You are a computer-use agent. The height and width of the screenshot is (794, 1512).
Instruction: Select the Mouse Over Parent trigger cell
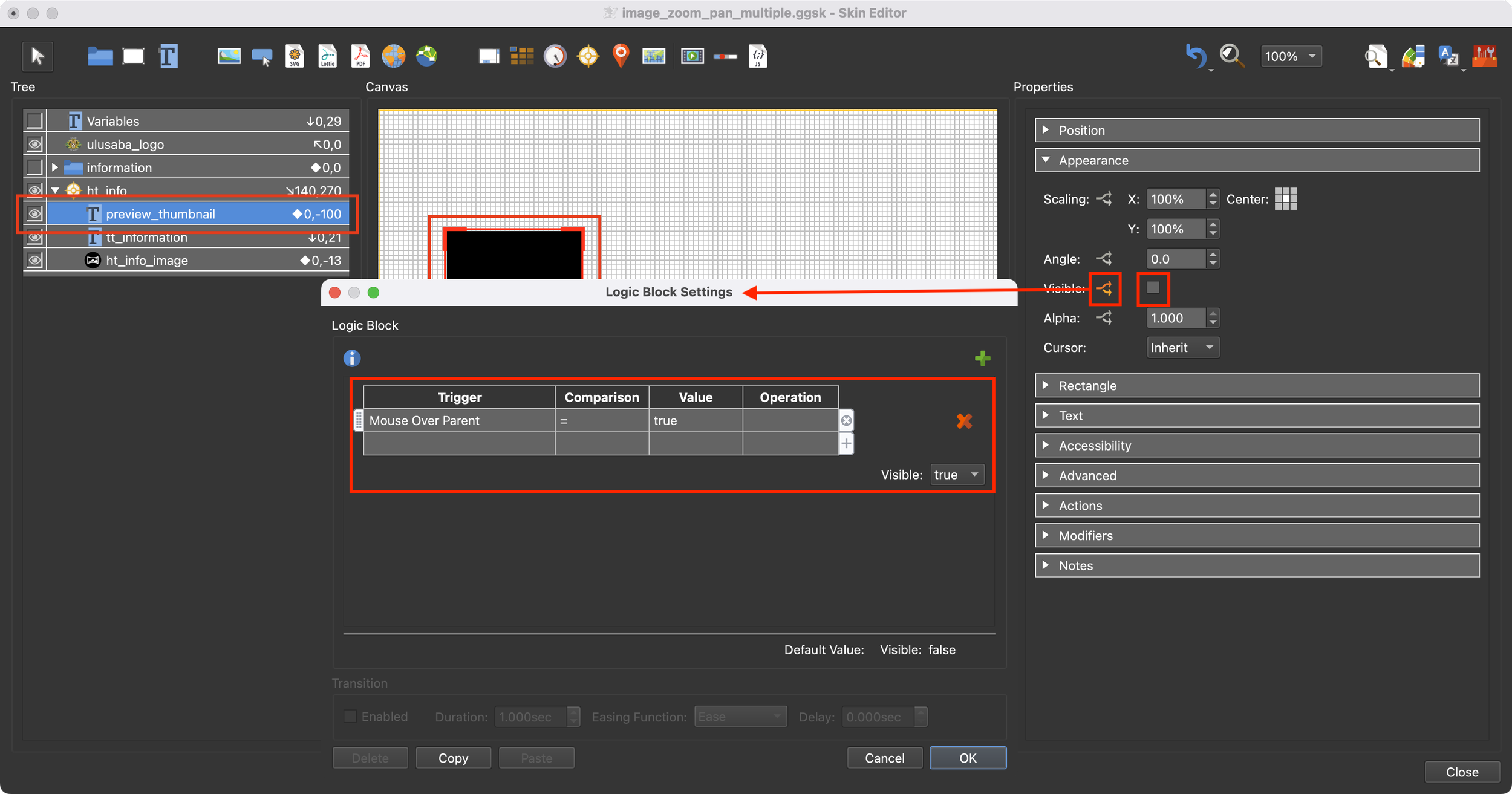459,420
